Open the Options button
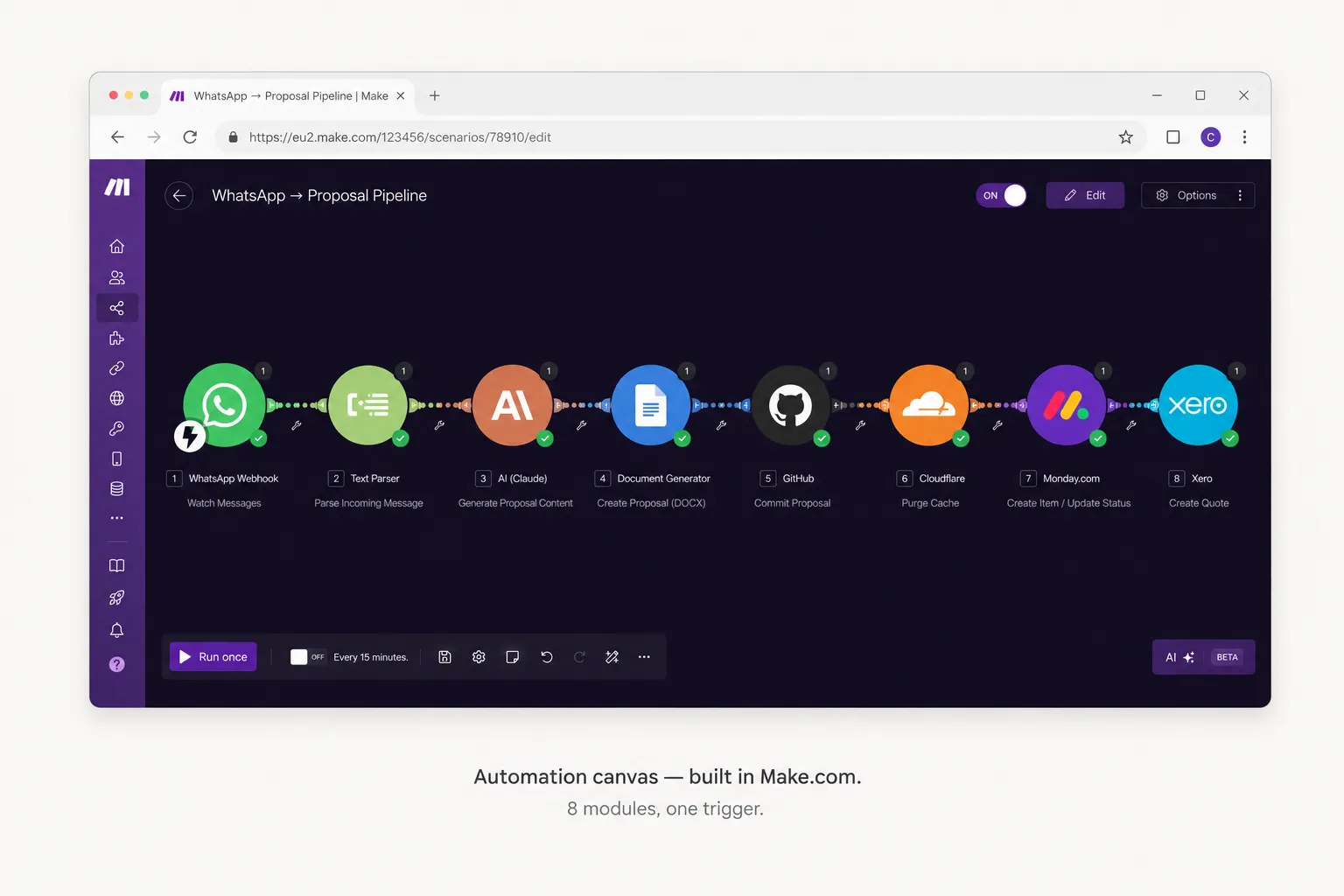Image resolution: width=1344 pixels, height=896 pixels. [x=1186, y=195]
